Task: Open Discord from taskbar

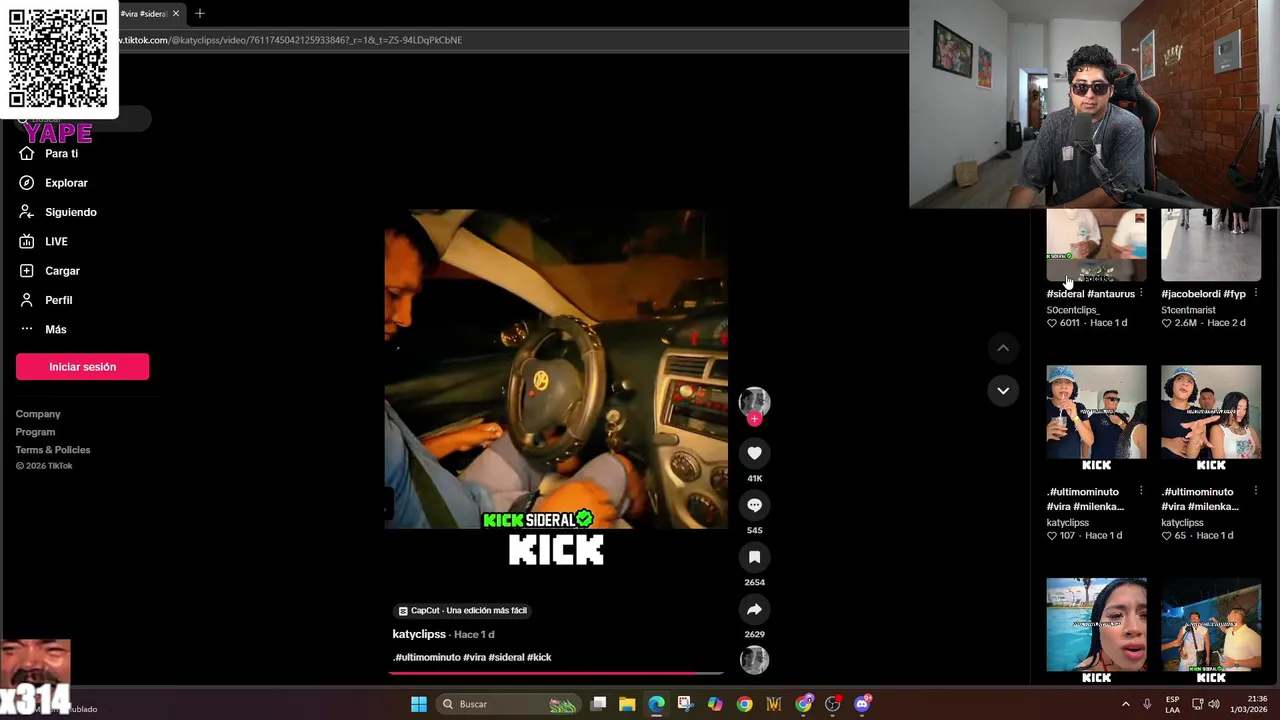Action: (862, 704)
